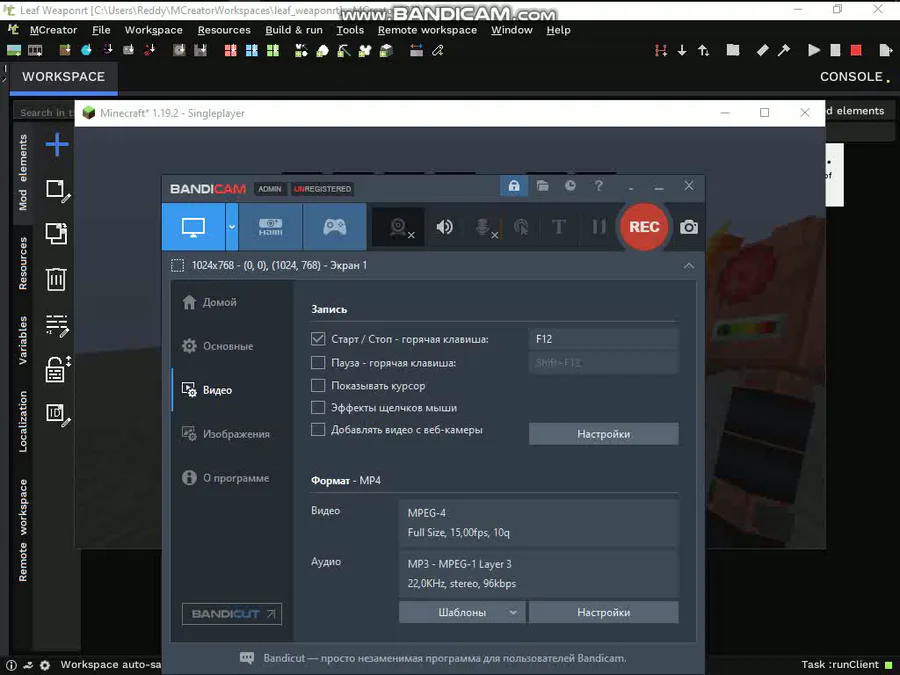The width and height of the screenshot is (900, 675).
Task: Toggle speaker sound recording icon
Action: (x=444, y=227)
